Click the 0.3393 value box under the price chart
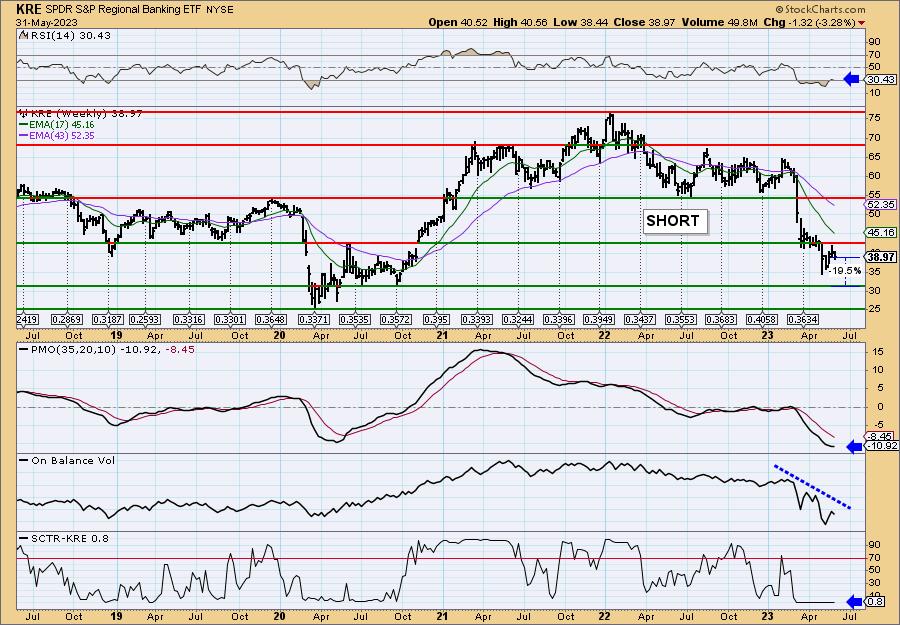 [x=478, y=319]
